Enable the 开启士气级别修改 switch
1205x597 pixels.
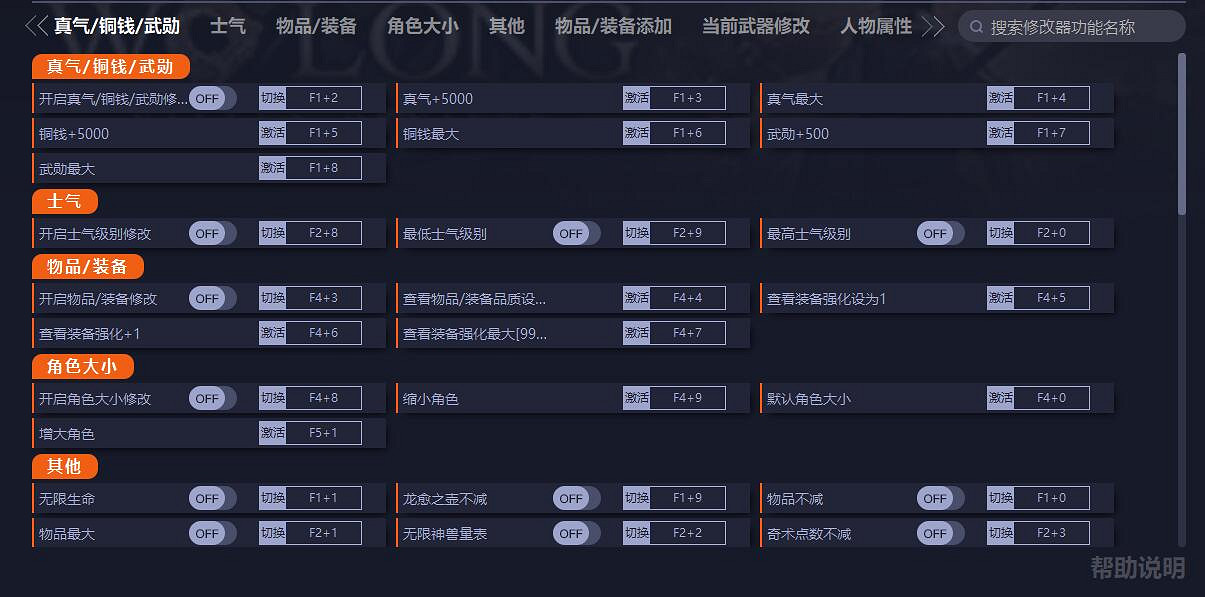pyautogui.click(x=210, y=232)
